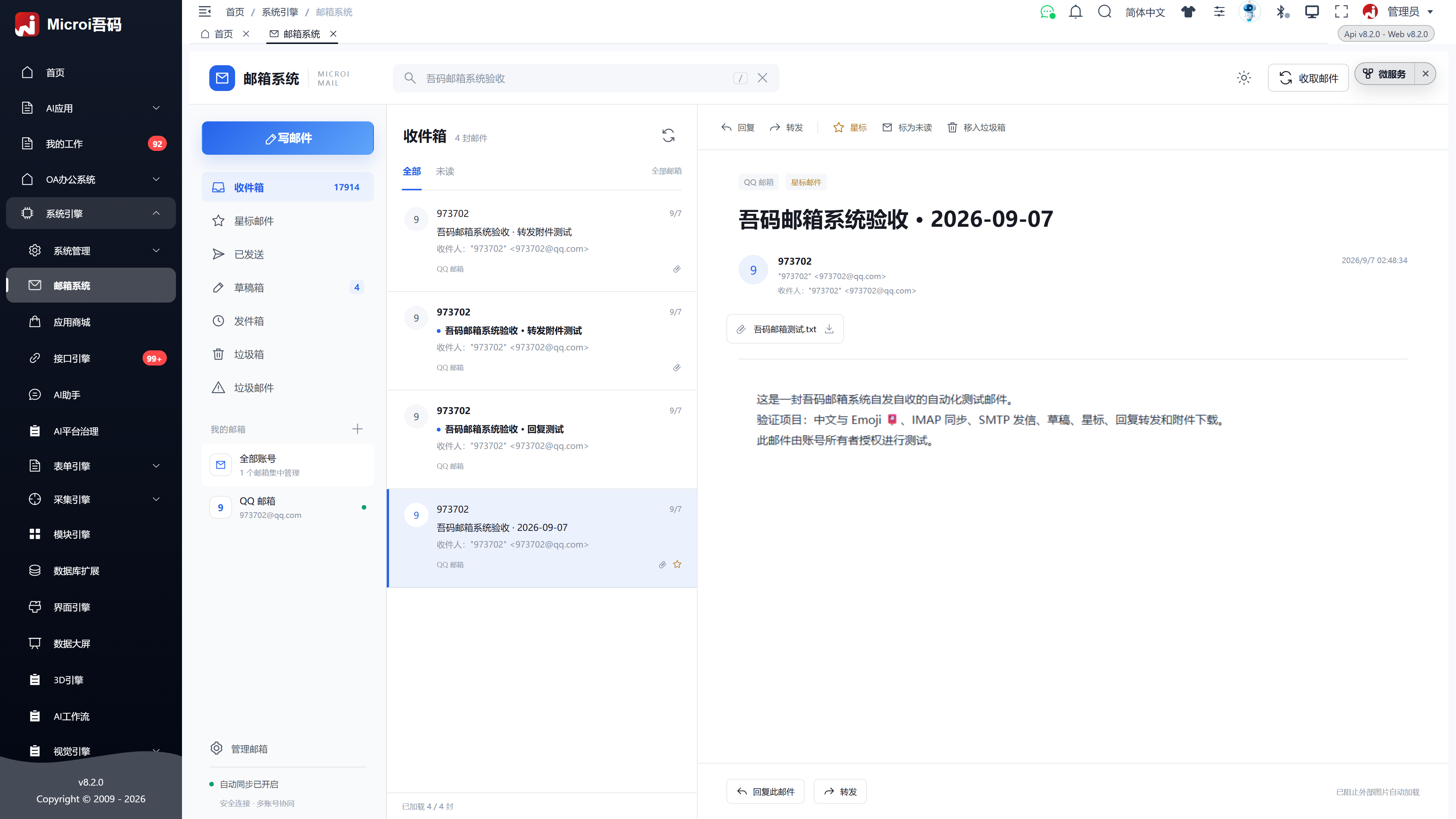
Task: Expand AI应用 sidebar menu
Action: tap(91, 108)
